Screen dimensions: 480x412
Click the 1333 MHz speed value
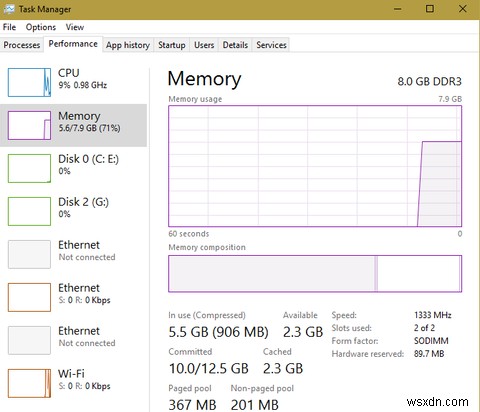(x=433, y=315)
